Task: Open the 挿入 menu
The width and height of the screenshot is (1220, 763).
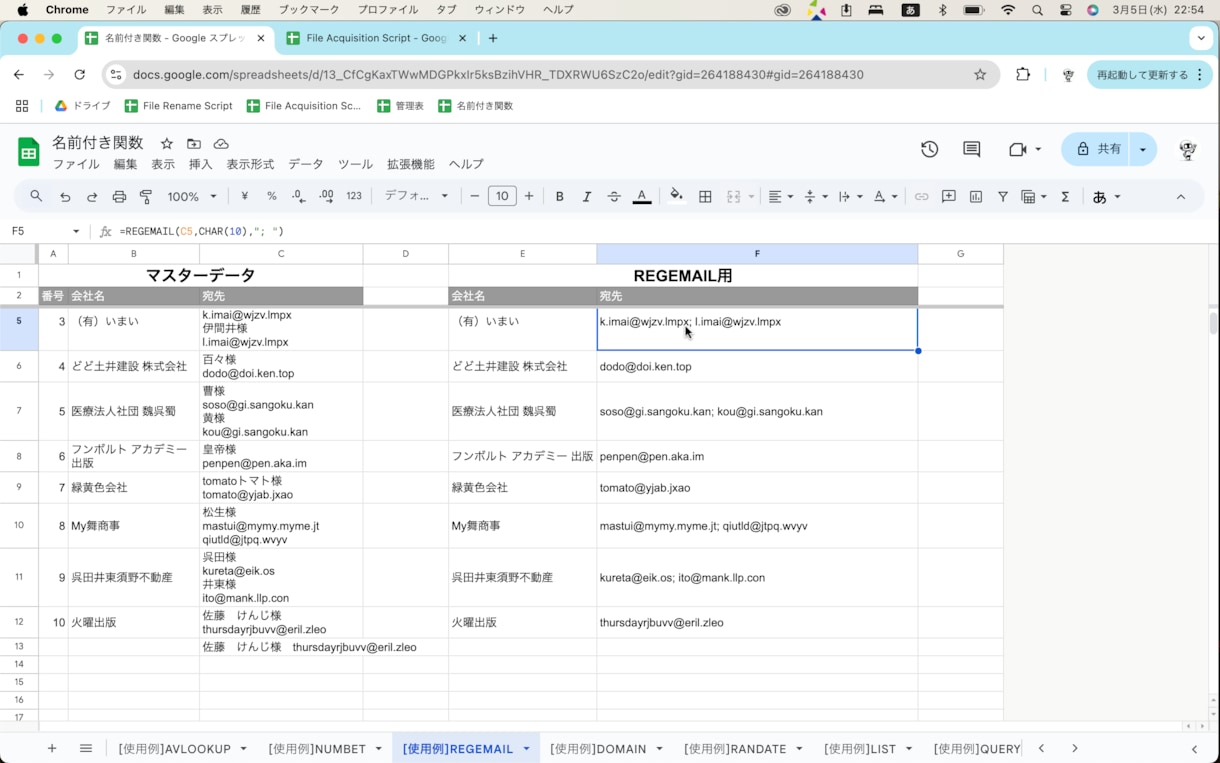Action: pyautogui.click(x=201, y=164)
